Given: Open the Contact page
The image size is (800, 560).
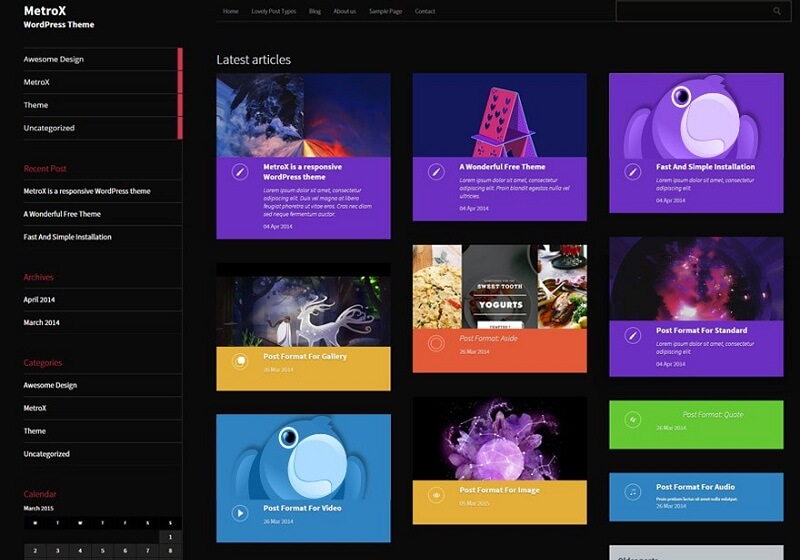Looking at the screenshot, I should click(x=425, y=11).
